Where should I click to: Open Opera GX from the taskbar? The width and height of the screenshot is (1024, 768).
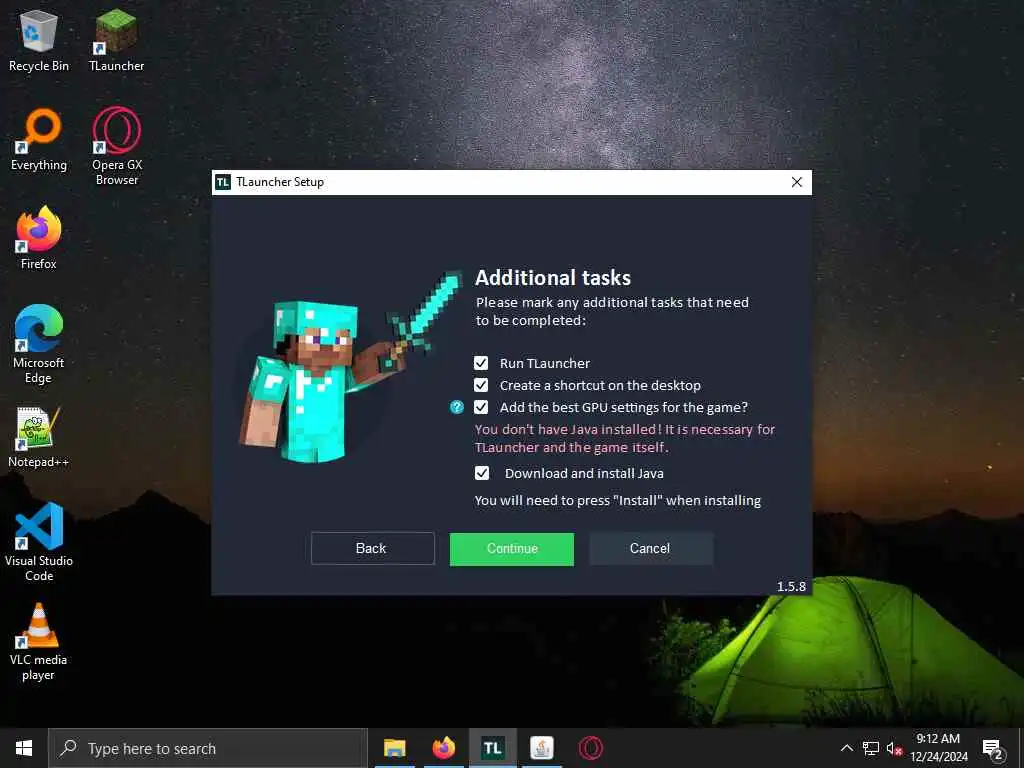pos(590,748)
